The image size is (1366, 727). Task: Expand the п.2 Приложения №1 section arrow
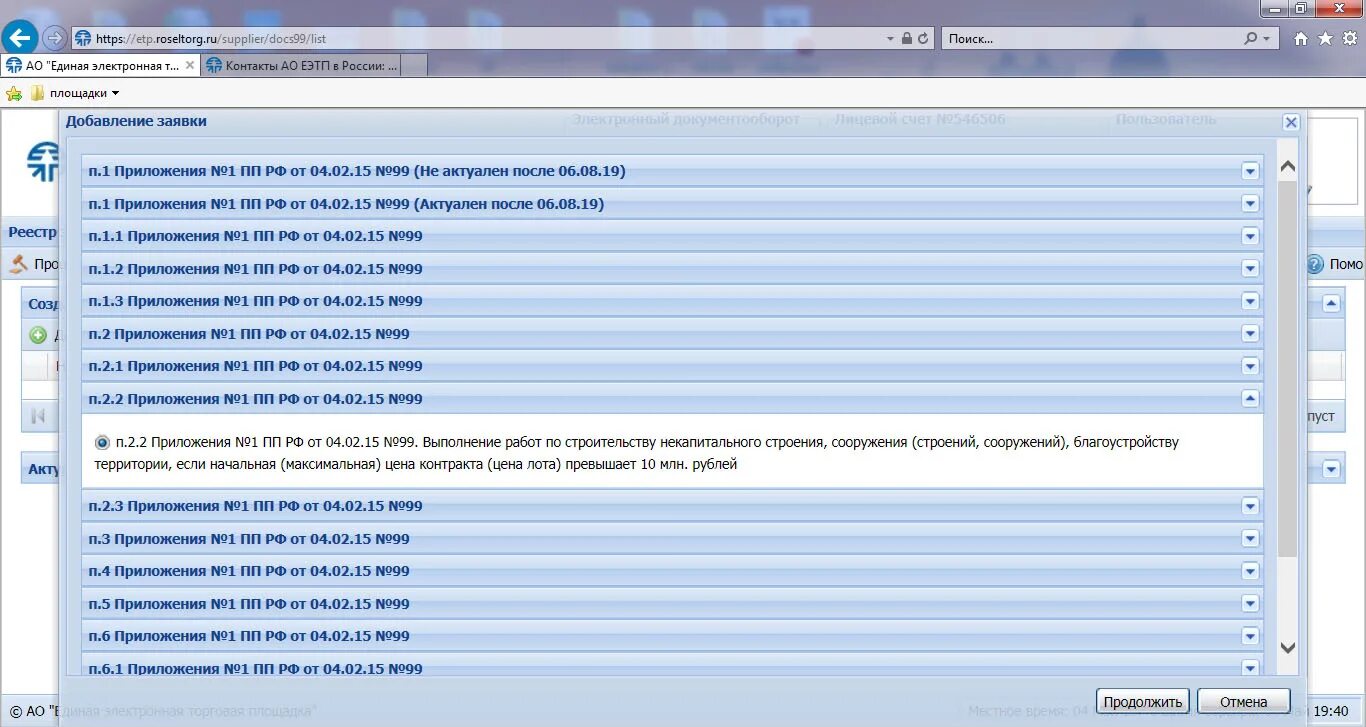tap(1249, 334)
